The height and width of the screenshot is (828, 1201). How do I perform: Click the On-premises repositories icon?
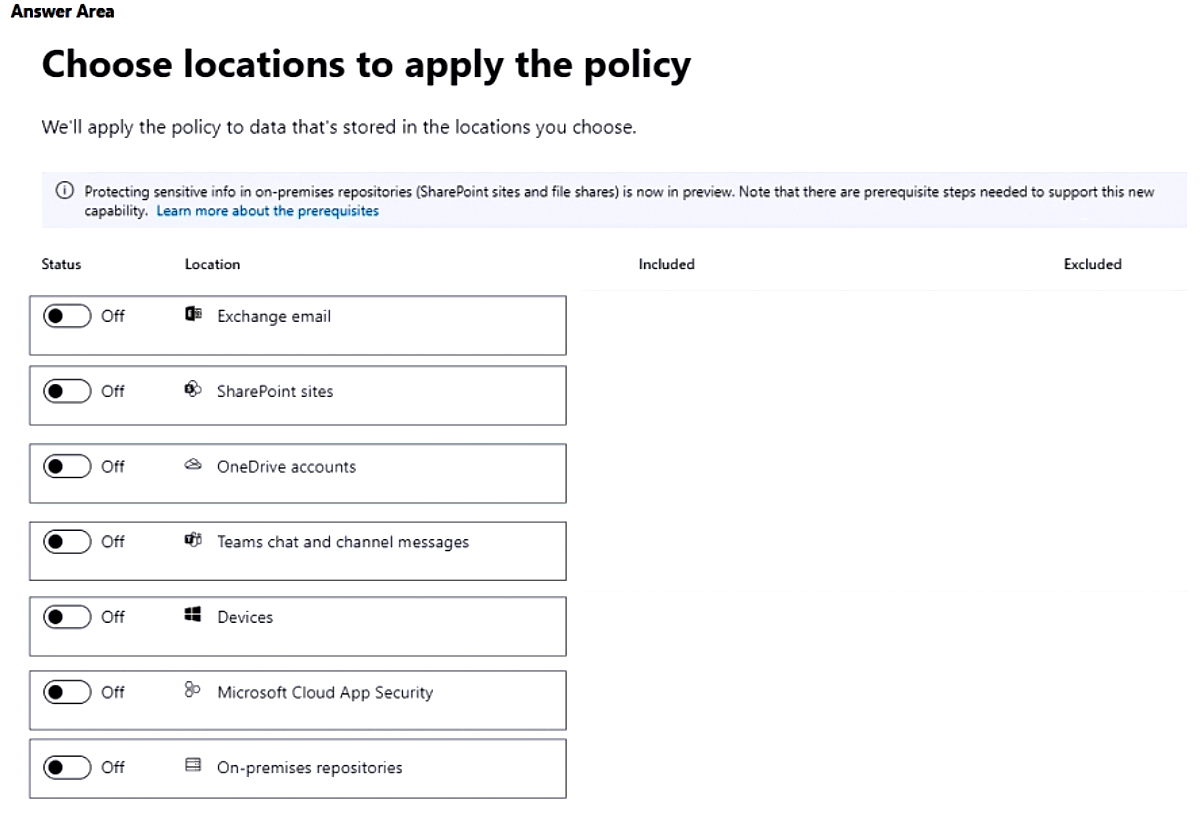[193, 767]
